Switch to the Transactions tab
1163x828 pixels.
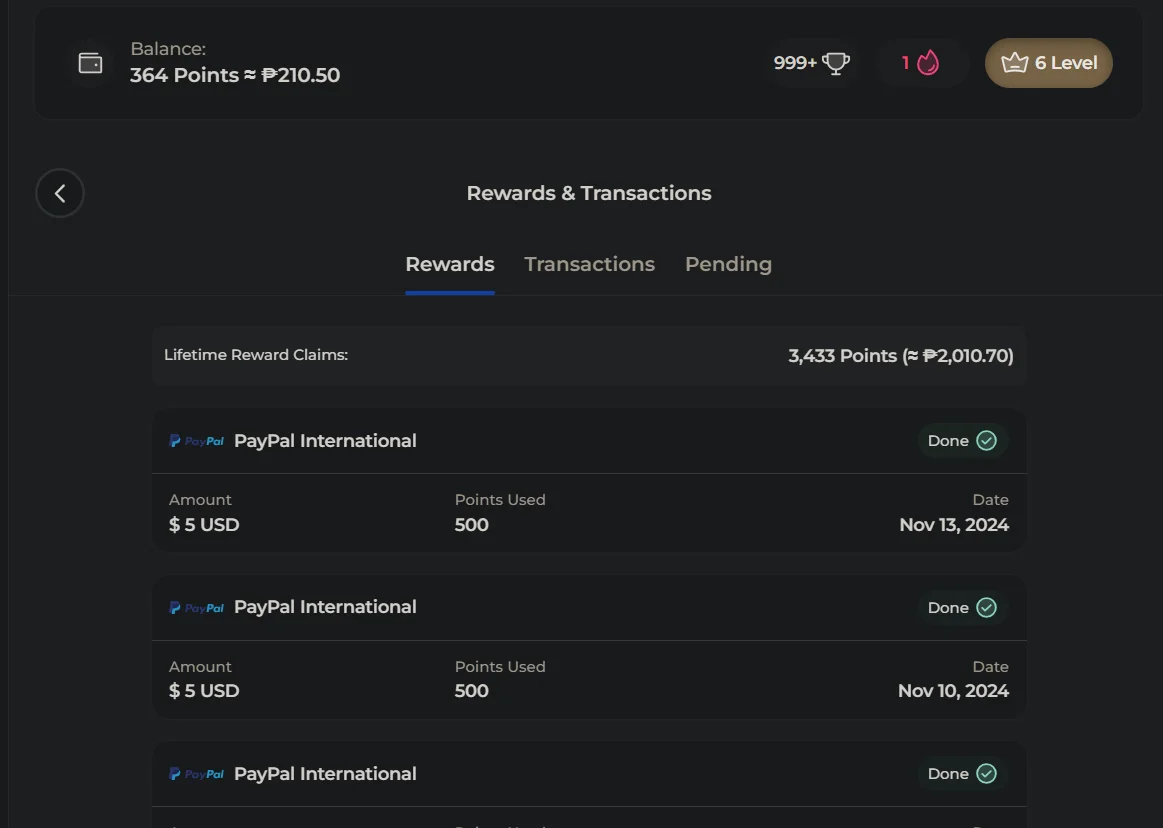tap(590, 264)
